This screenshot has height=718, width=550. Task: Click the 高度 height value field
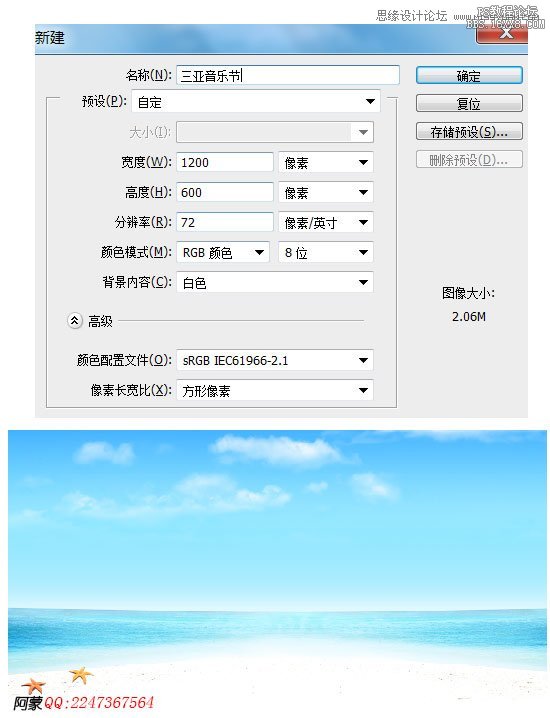[x=225, y=192]
